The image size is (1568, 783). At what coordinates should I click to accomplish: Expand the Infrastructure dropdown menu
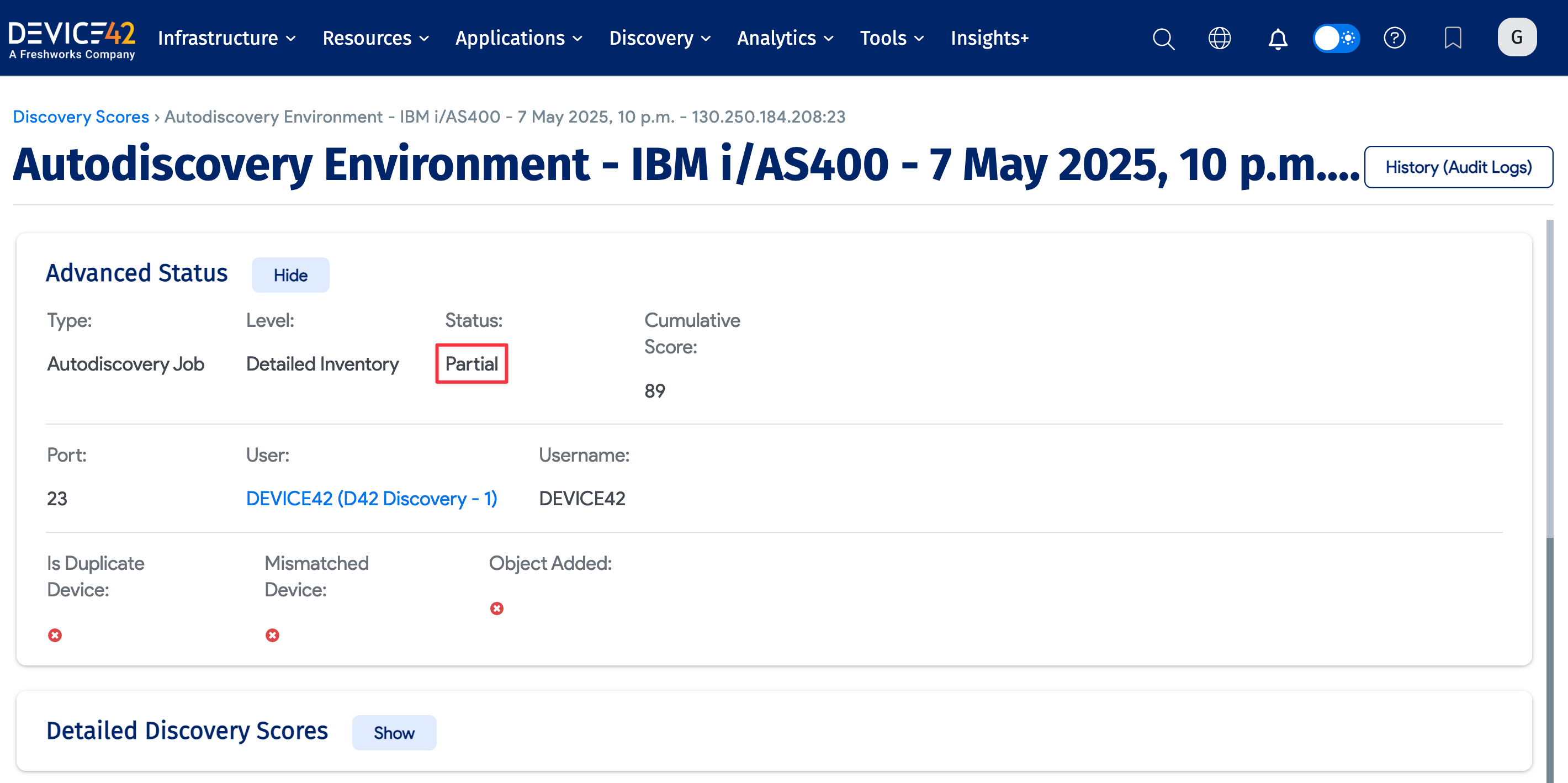226,38
